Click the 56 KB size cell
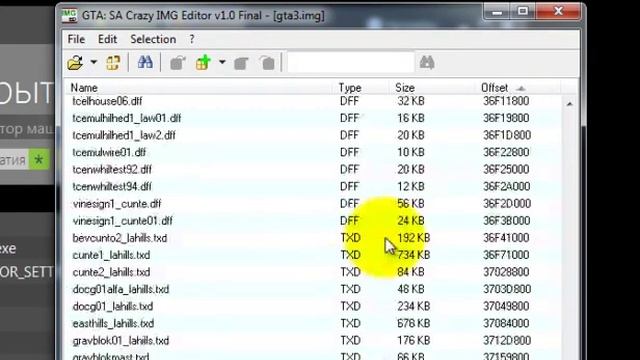 pos(411,204)
